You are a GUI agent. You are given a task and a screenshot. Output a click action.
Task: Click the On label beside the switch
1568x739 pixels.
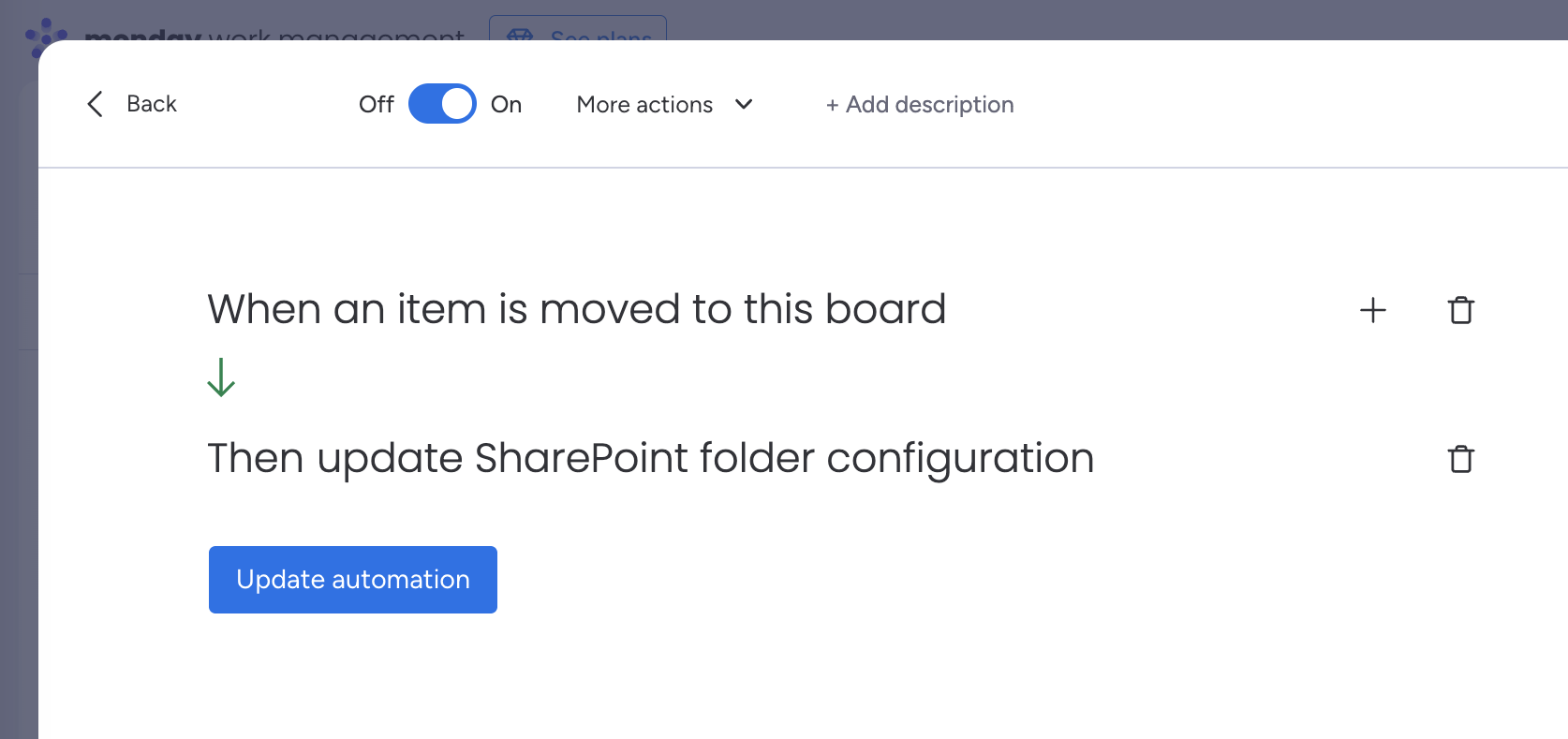(x=506, y=105)
